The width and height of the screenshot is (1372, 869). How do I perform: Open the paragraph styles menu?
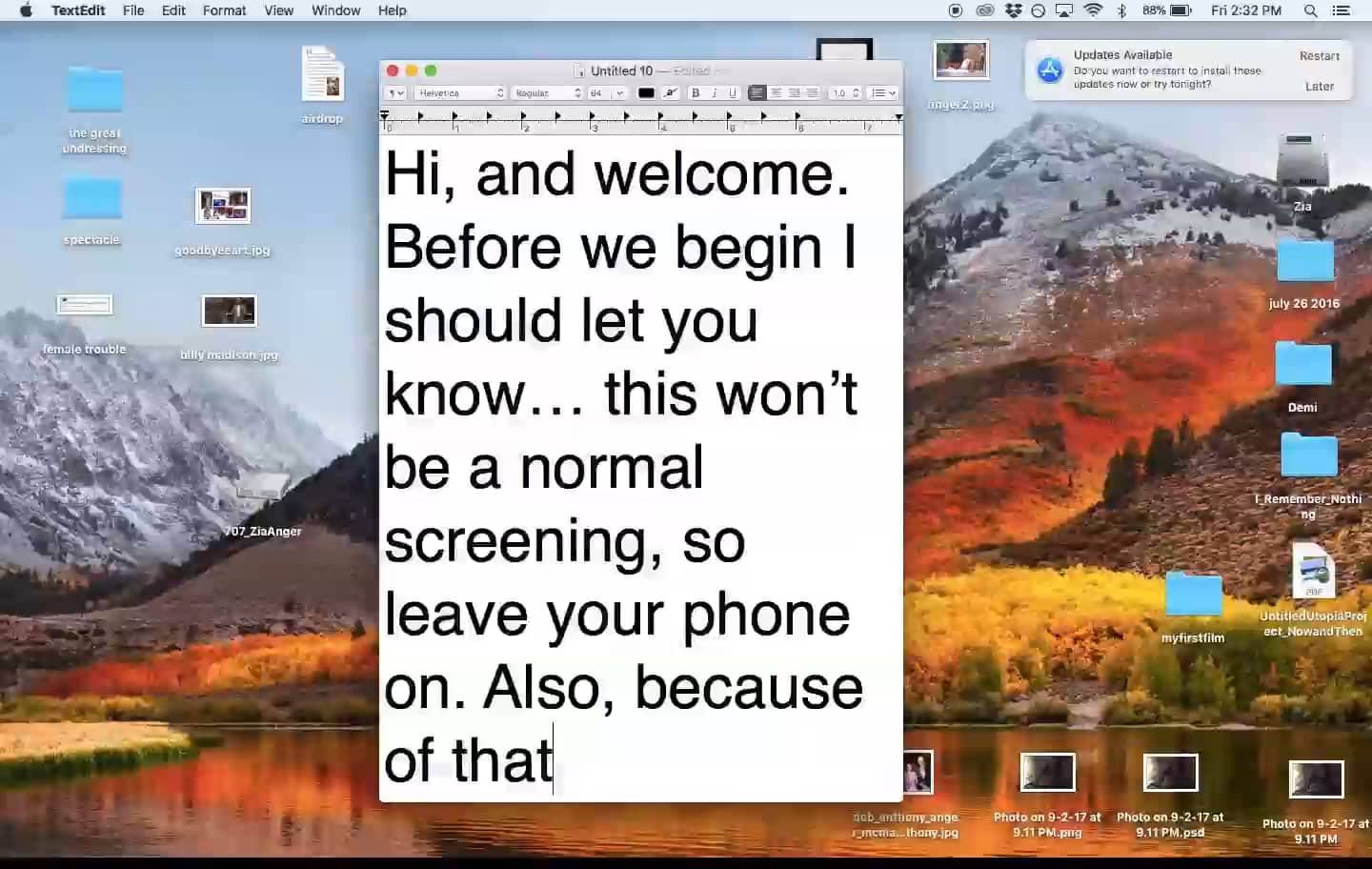[395, 92]
